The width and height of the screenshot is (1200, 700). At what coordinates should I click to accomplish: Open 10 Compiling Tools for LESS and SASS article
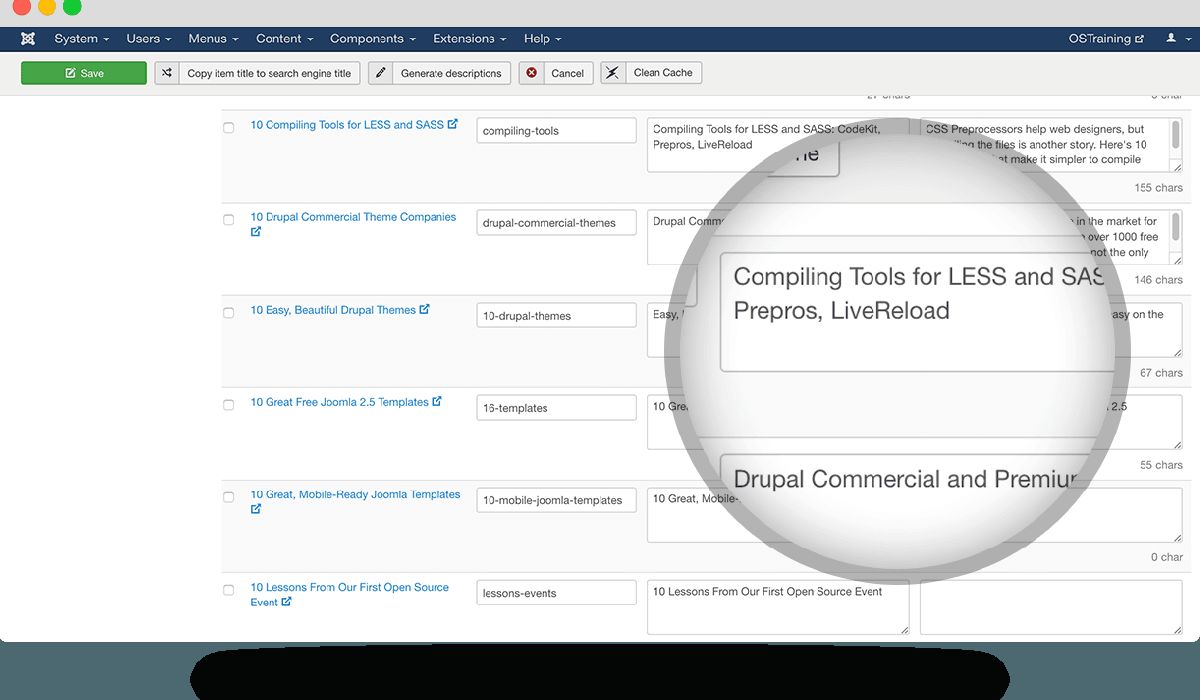347,125
